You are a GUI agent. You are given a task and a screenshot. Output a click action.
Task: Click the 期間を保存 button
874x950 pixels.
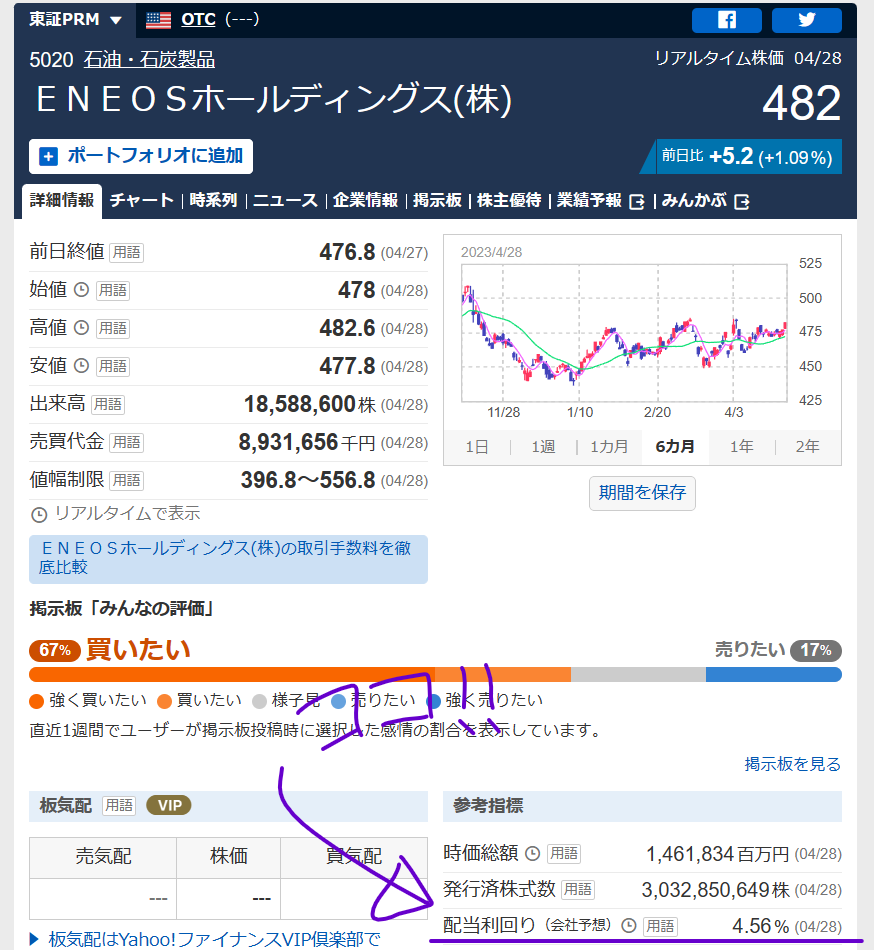pyautogui.click(x=642, y=493)
